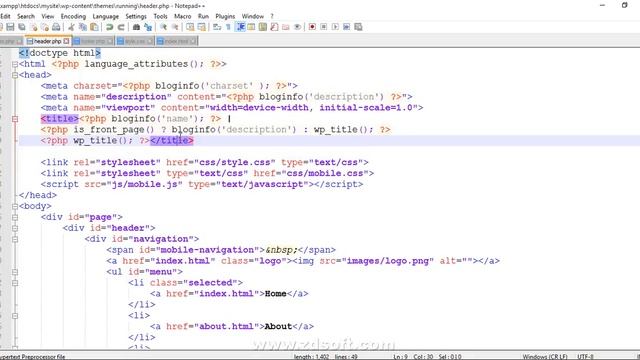Image resolution: width=640 pixels, height=360 pixels.
Task: Click the "images/logo.png" src value
Action: 388,261
